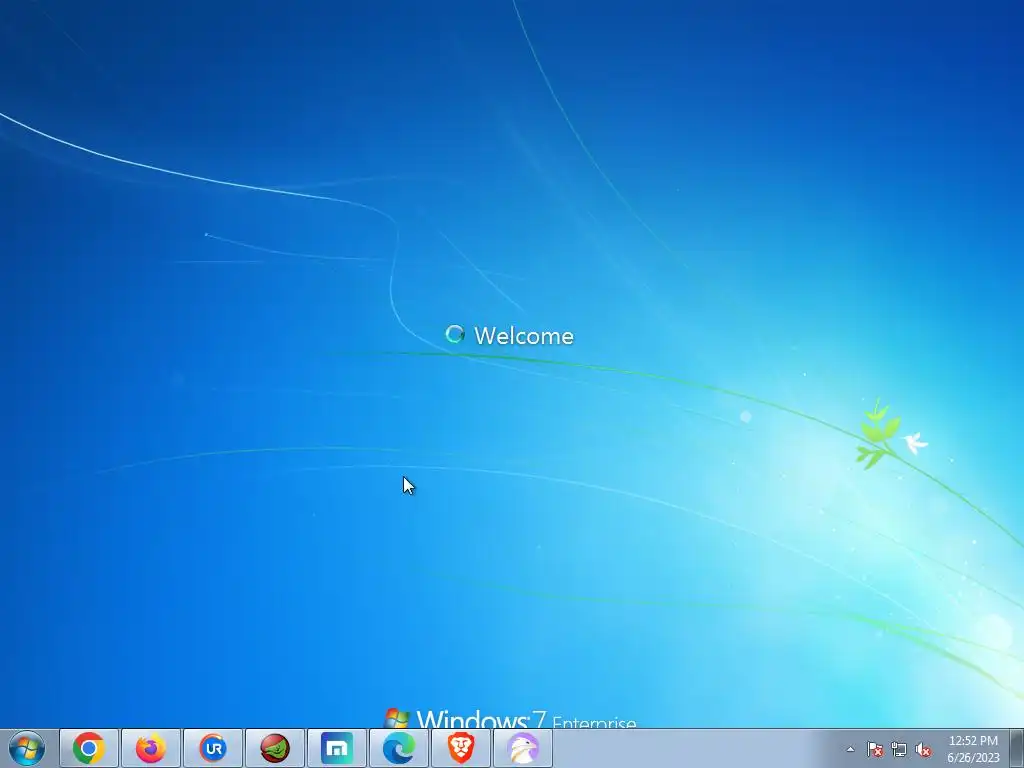Launch Brave browser lion icon

pos(461,748)
